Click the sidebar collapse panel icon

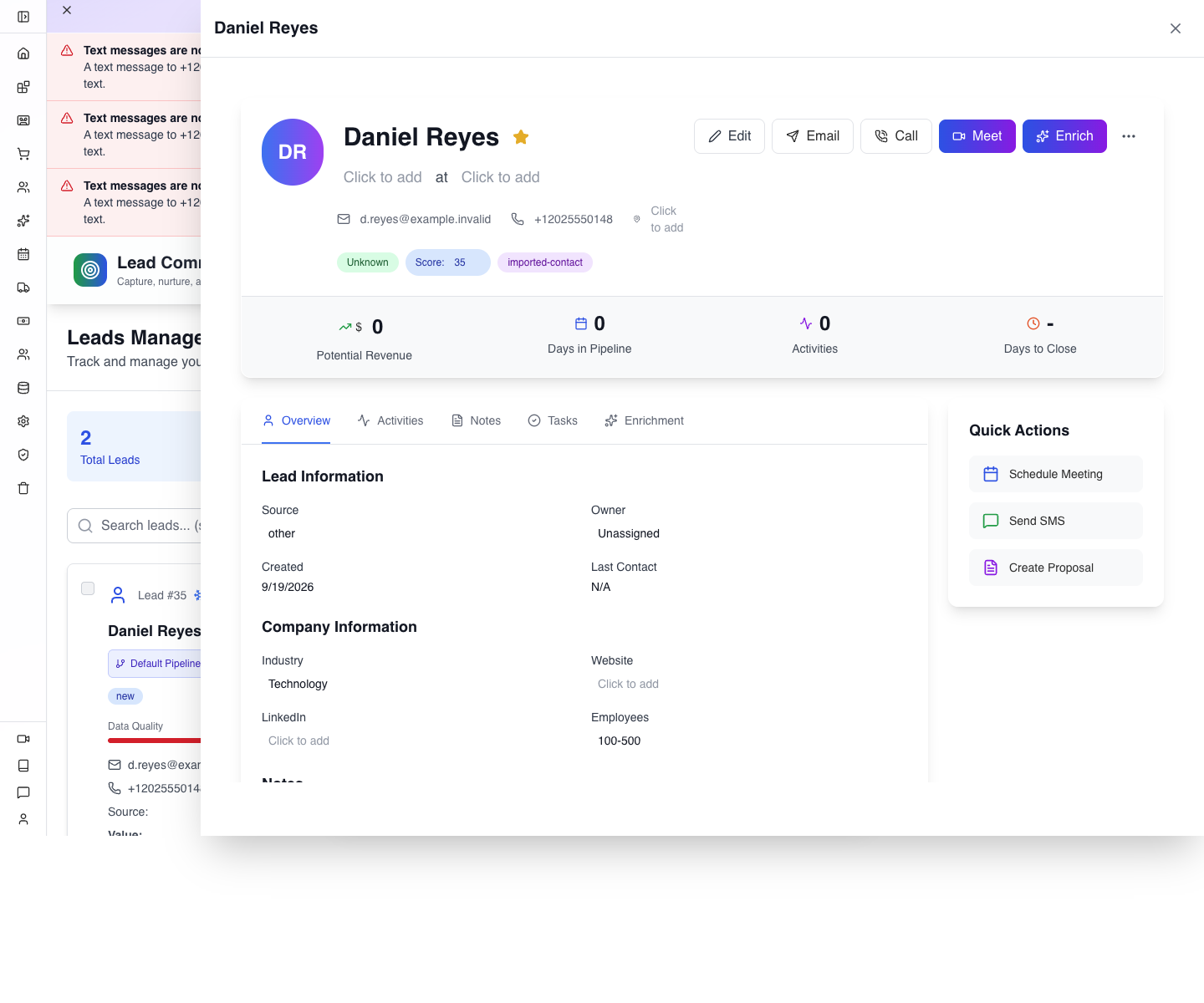[23, 17]
